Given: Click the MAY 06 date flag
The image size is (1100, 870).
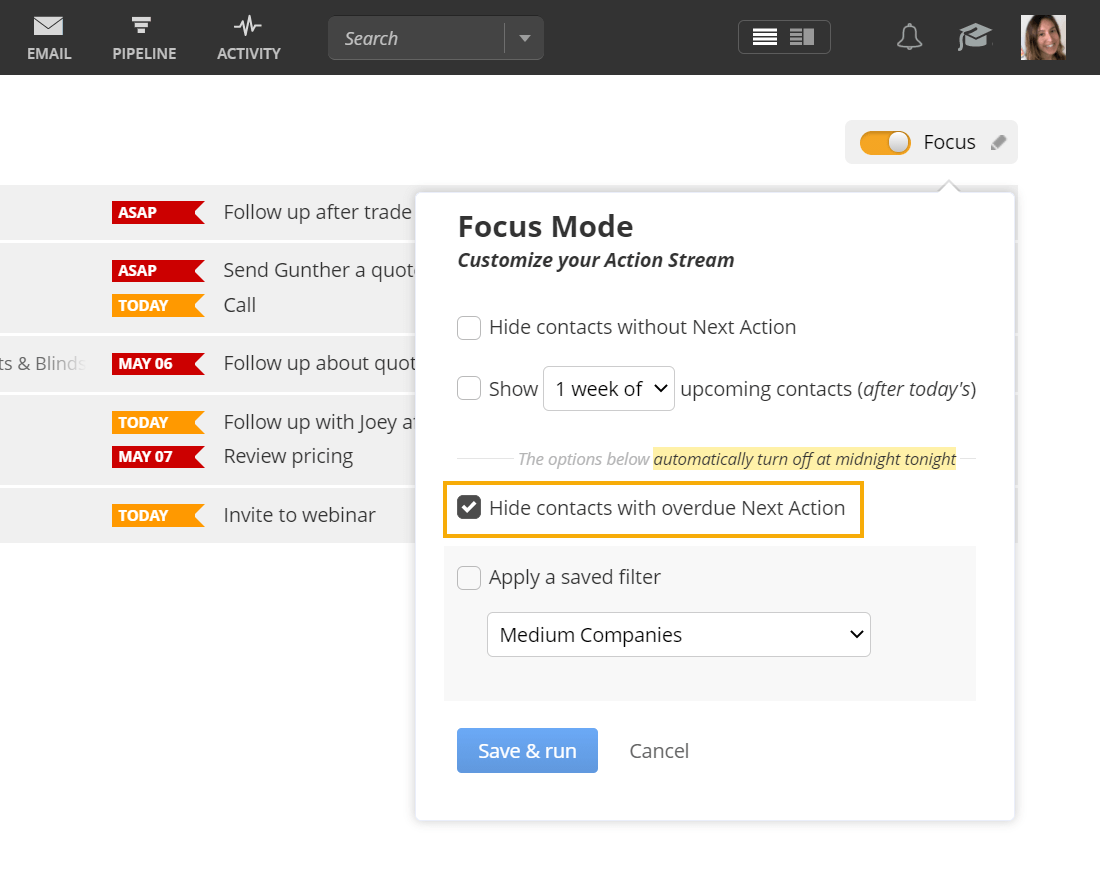Looking at the screenshot, I should tap(159, 363).
